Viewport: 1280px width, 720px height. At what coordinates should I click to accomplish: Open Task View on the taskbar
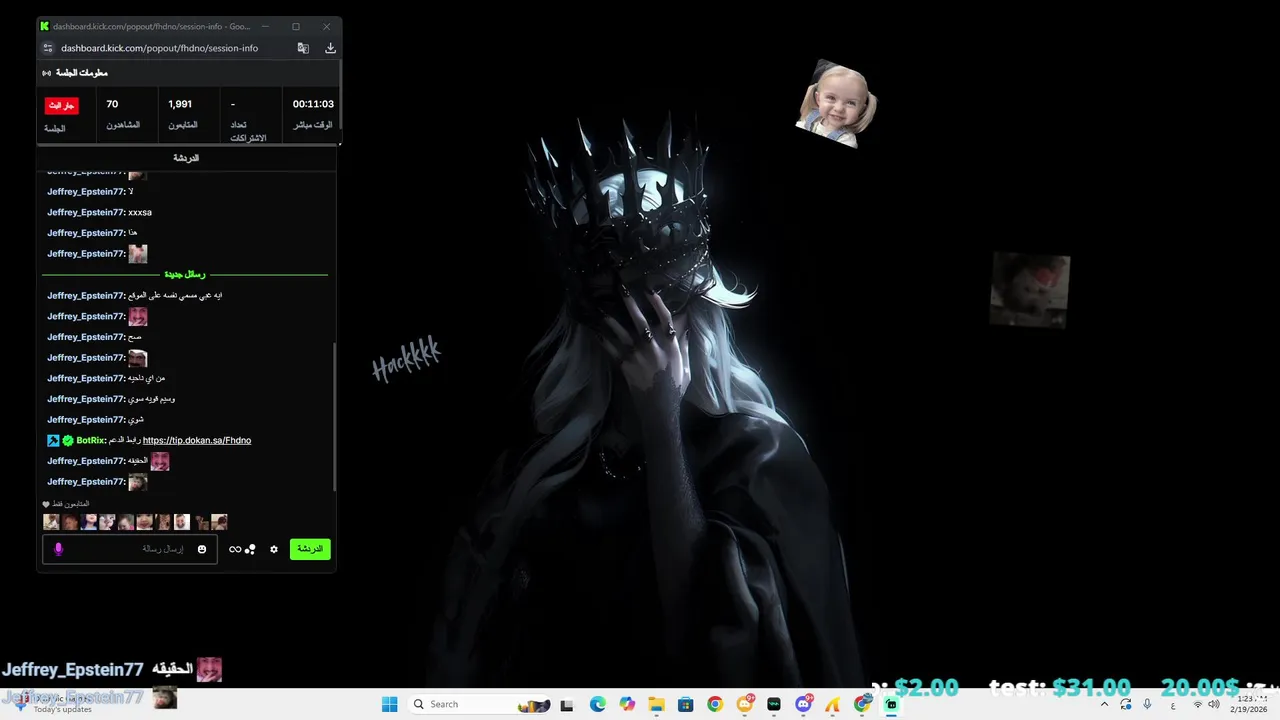[x=567, y=704]
